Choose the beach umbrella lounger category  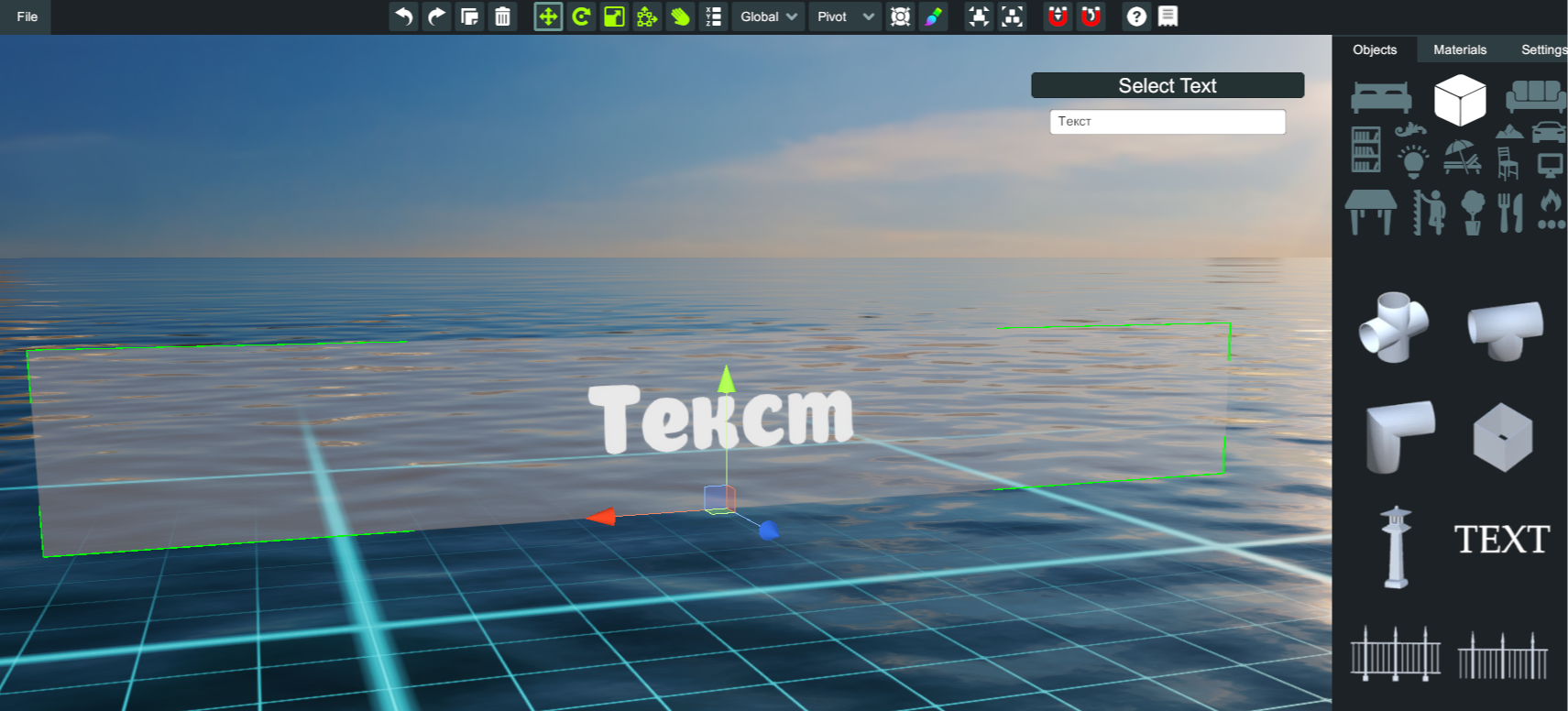click(1462, 157)
